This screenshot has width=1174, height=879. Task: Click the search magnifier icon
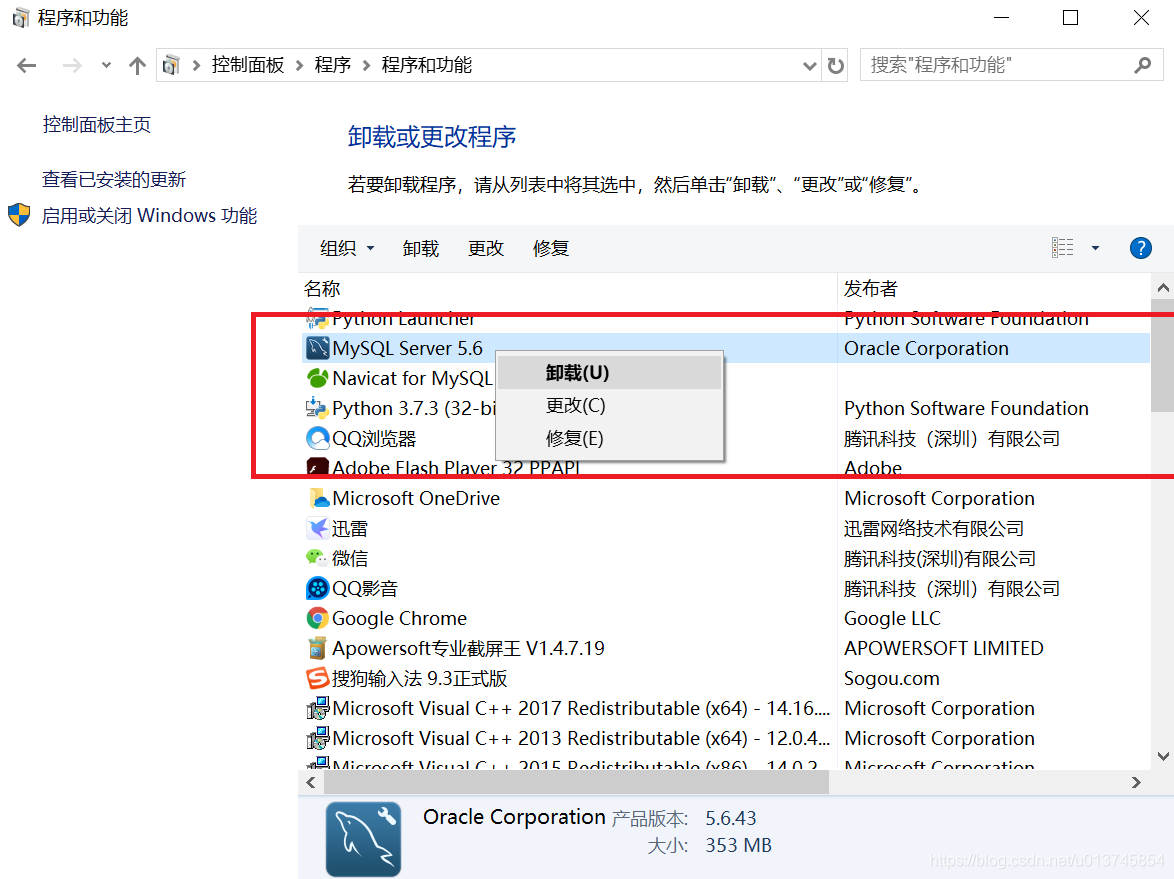click(1143, 65)
